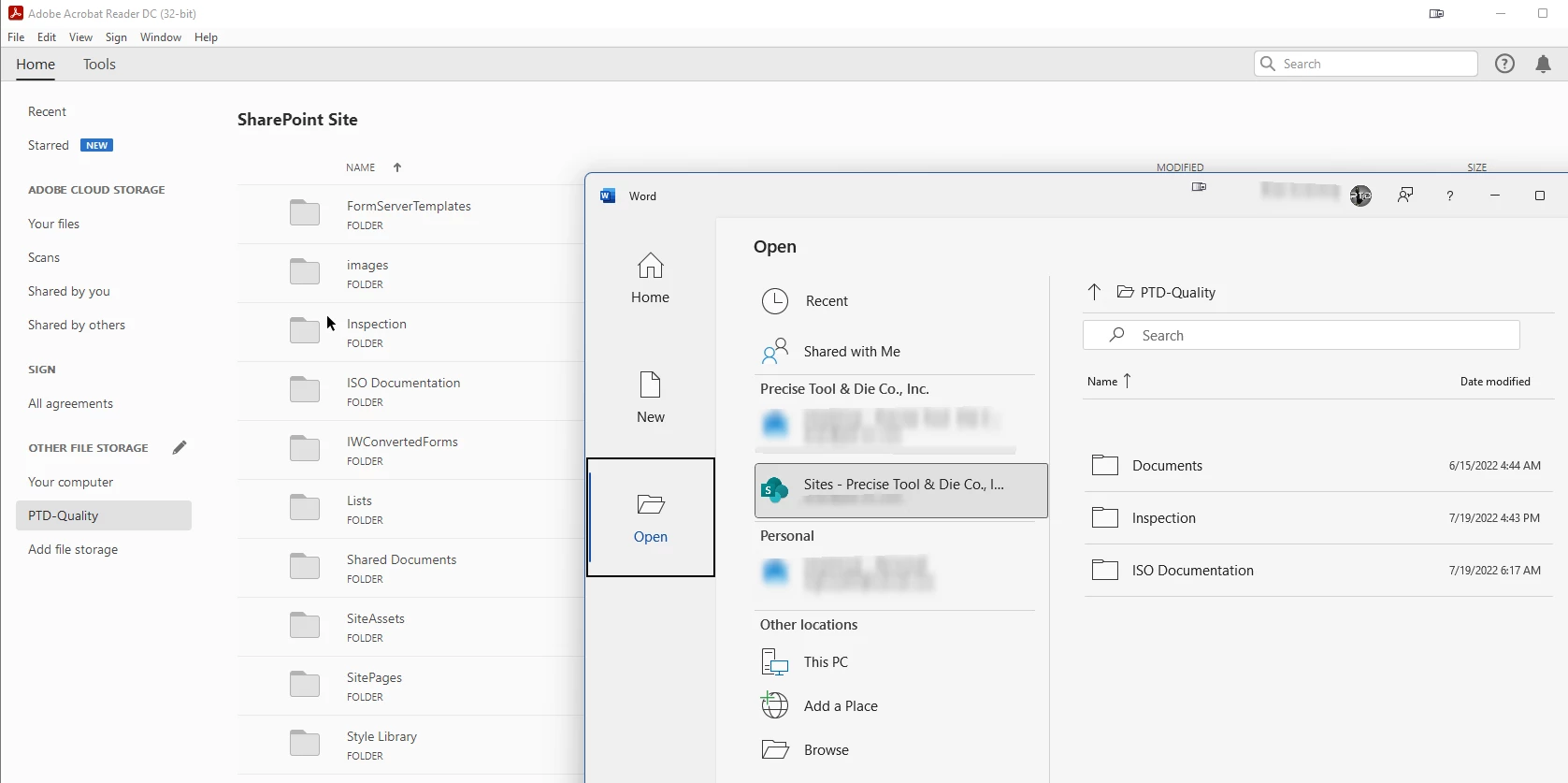Click Inspection folder icon in Acrobat list
Viewport: 1568px width, 783px height.
[x=305, y=330]
